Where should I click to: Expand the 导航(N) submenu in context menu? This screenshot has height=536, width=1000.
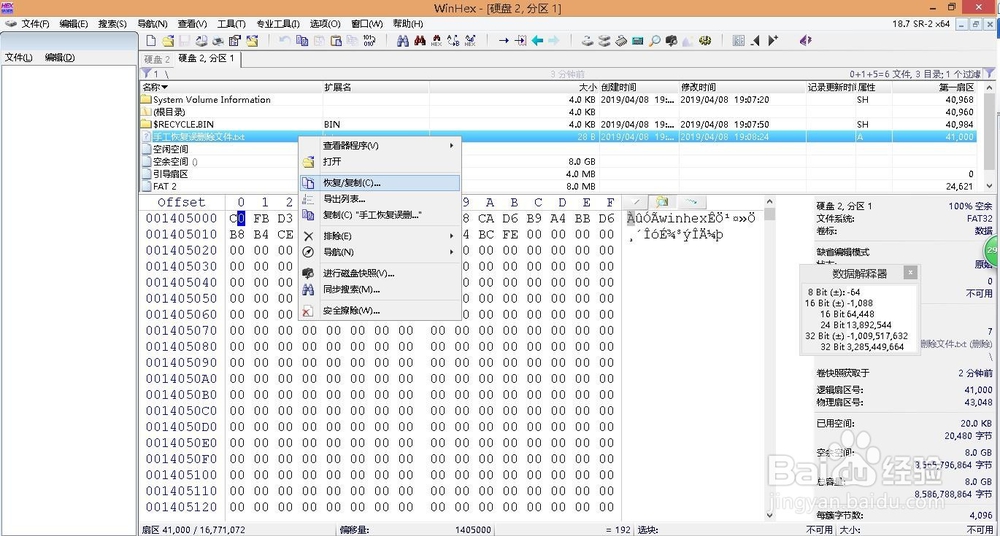click(380, 251)
